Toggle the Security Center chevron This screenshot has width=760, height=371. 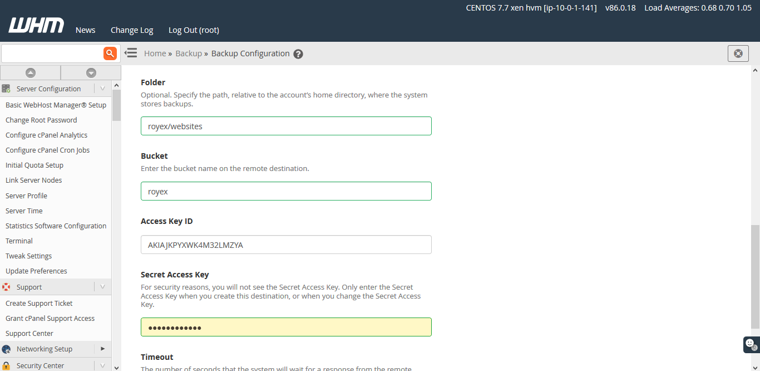(102, 365)
